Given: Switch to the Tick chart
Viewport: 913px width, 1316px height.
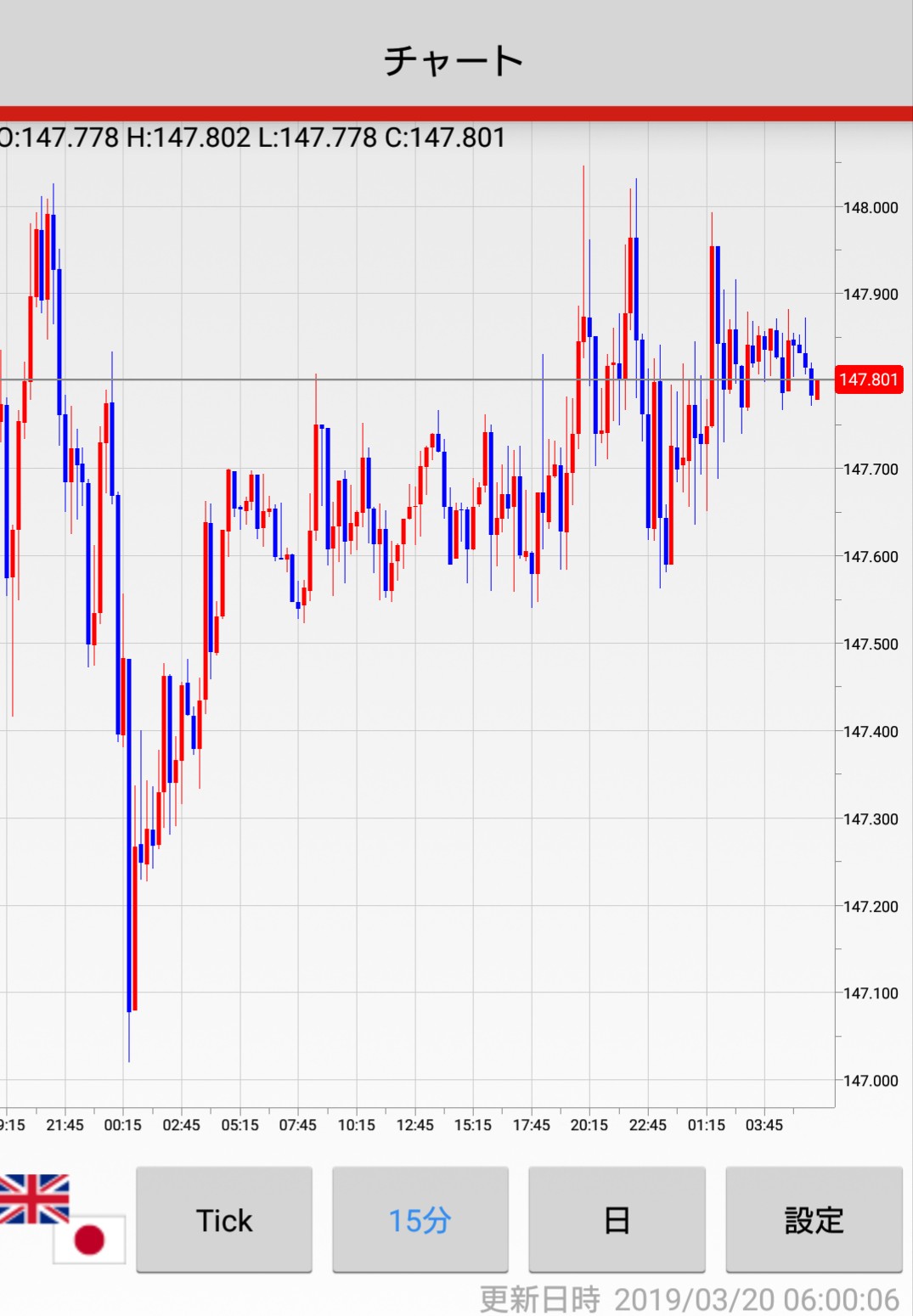Looking at the screenshot, I should (224, 1220).
